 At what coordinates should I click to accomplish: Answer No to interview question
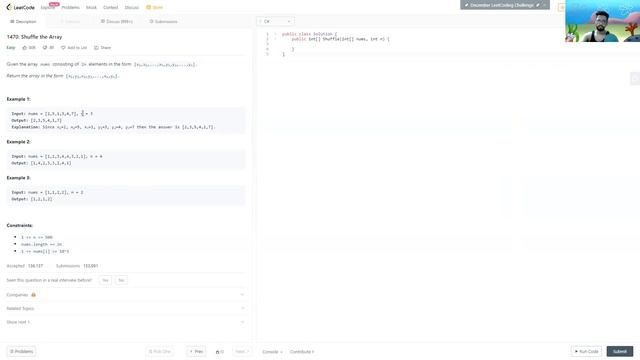point(121,280)
